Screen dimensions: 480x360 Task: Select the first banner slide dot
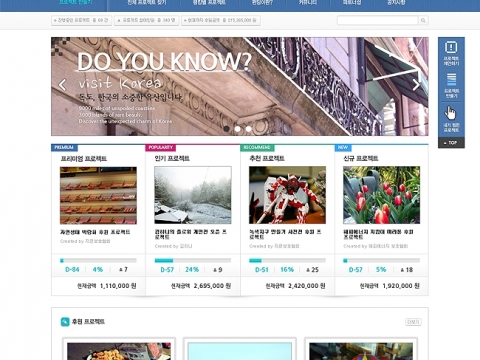click(227, 129)
